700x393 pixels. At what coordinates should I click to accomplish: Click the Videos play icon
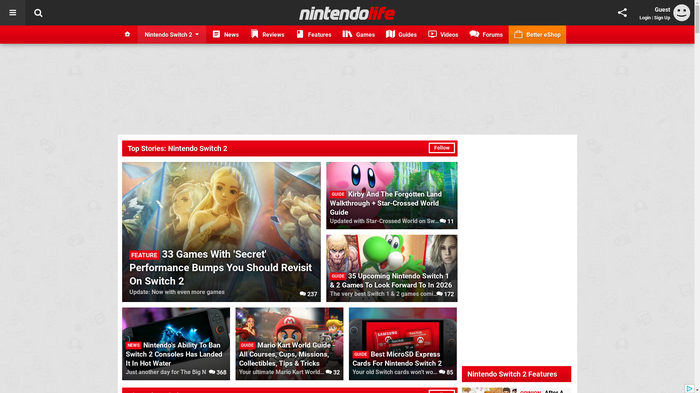(x=432, y=34)
